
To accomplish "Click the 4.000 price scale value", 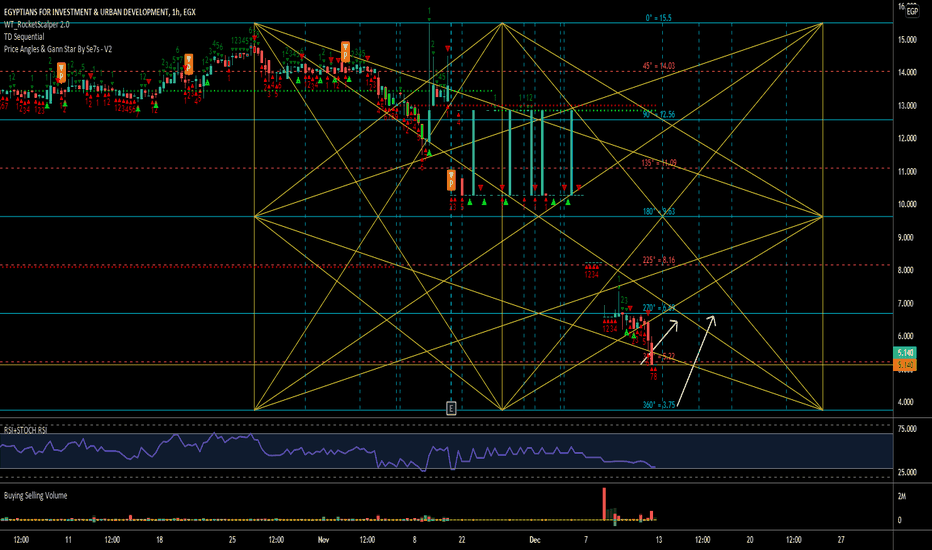I will (907, 402).
